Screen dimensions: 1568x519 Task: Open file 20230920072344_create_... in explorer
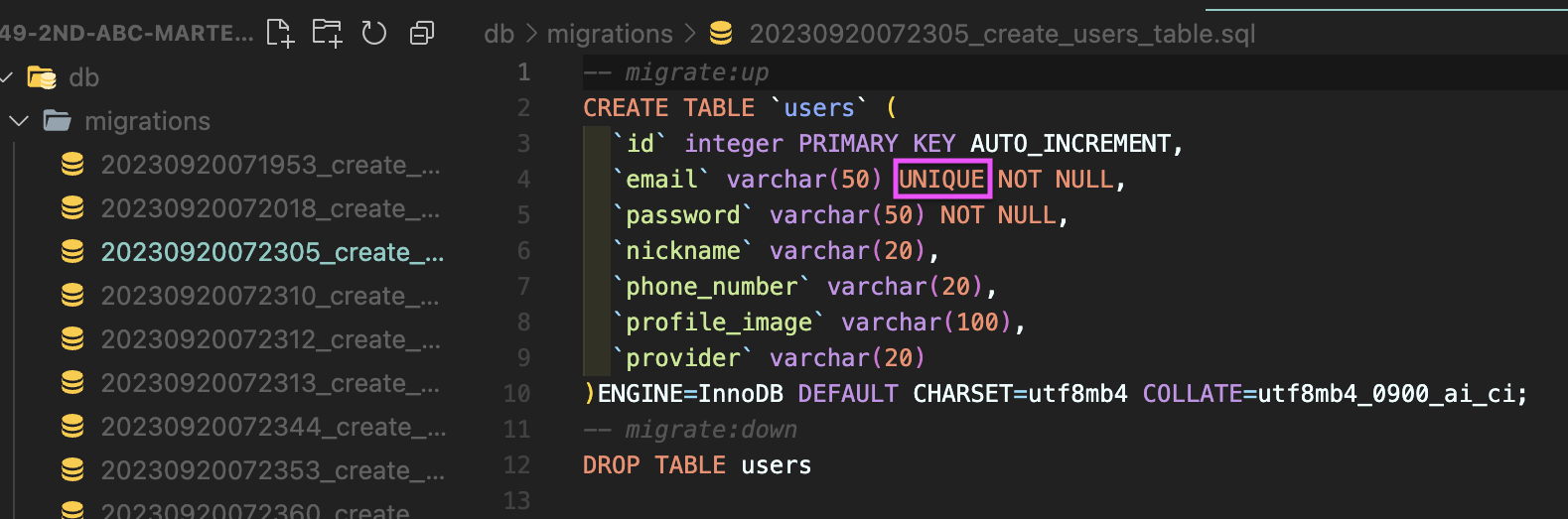[273, 427]
